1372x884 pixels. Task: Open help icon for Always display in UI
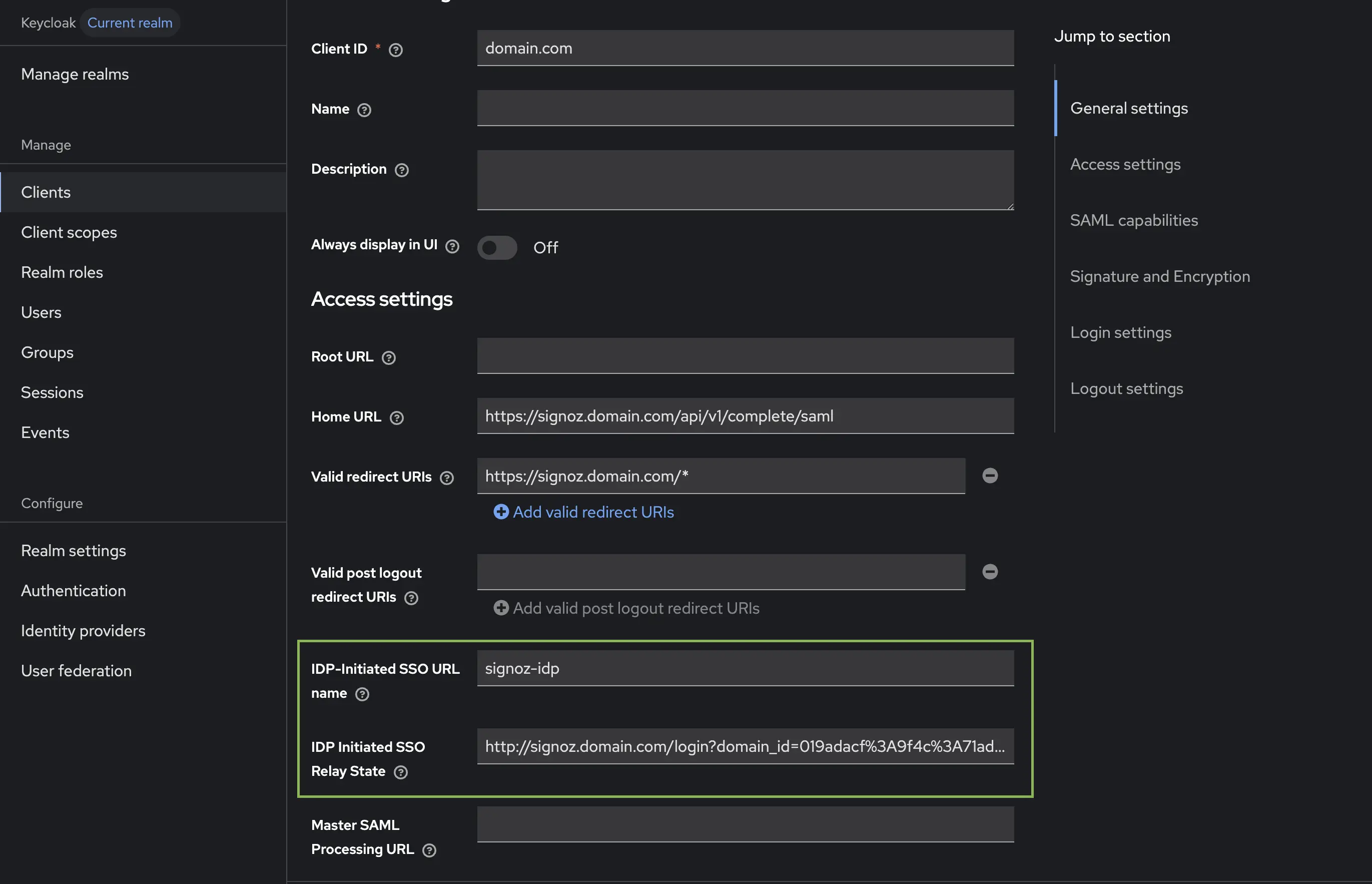tap(452, 246)
